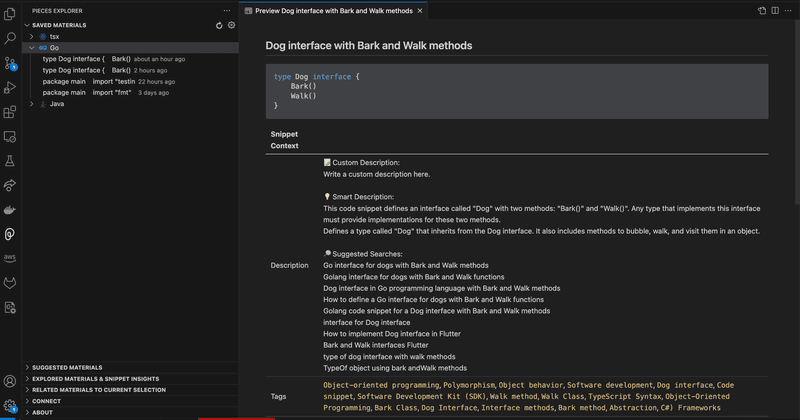Click 'interface for Dog interface' suggestion
The height and width of the screenshot is (420, 800).
coord(366,323)
